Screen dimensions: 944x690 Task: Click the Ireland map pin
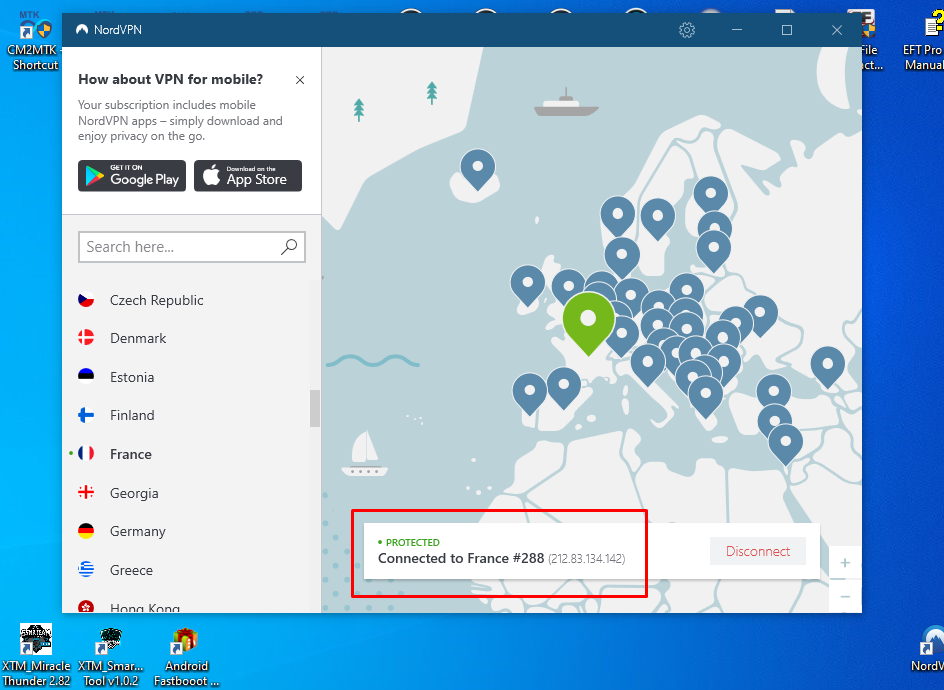tap(527, 284)
